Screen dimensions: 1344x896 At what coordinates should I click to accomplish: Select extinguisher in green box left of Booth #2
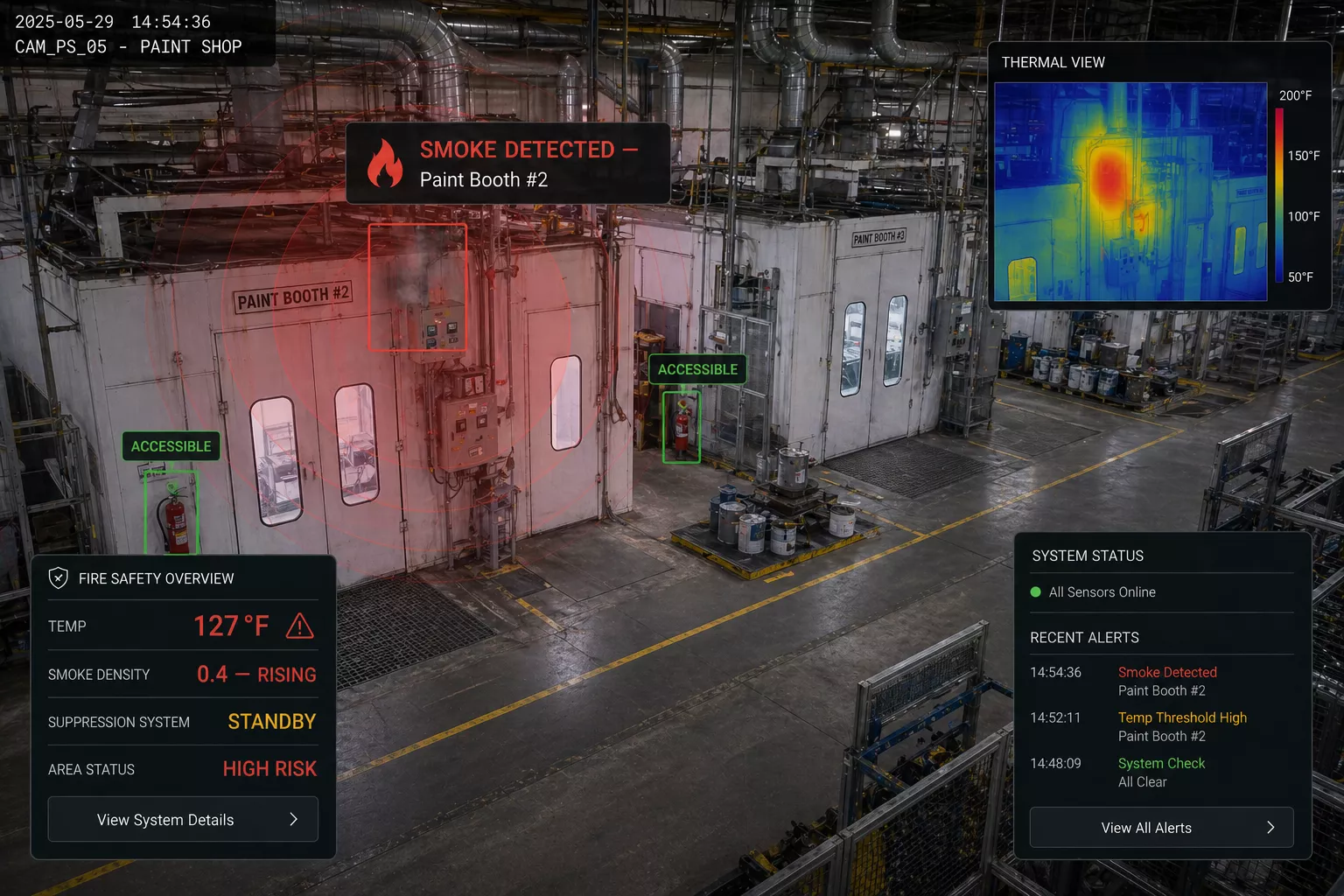tap(171, 514)
